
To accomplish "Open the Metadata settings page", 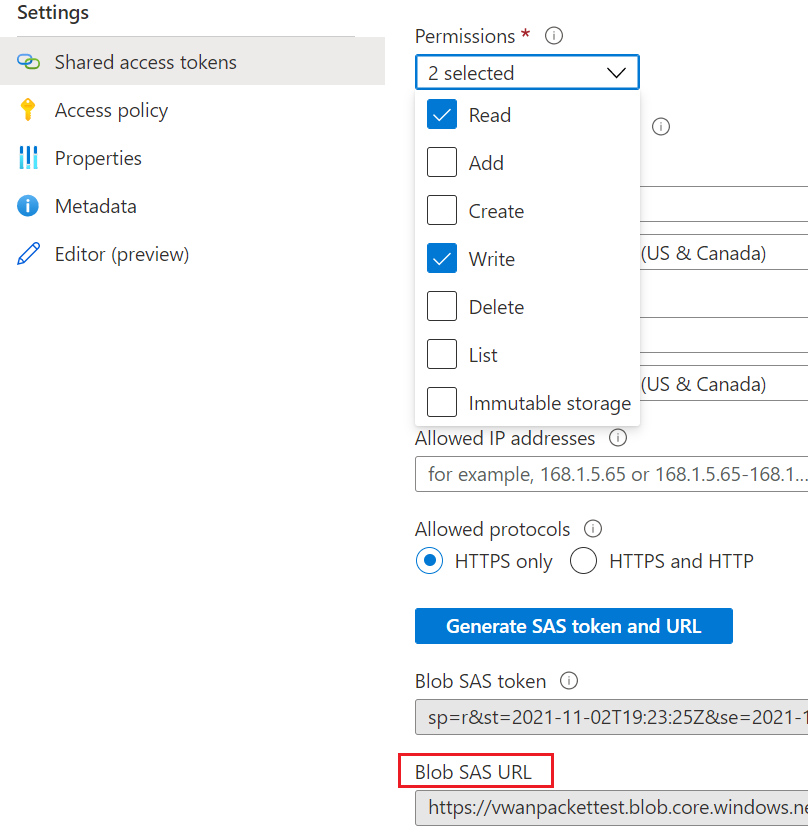I will click(x=95, y=206).
